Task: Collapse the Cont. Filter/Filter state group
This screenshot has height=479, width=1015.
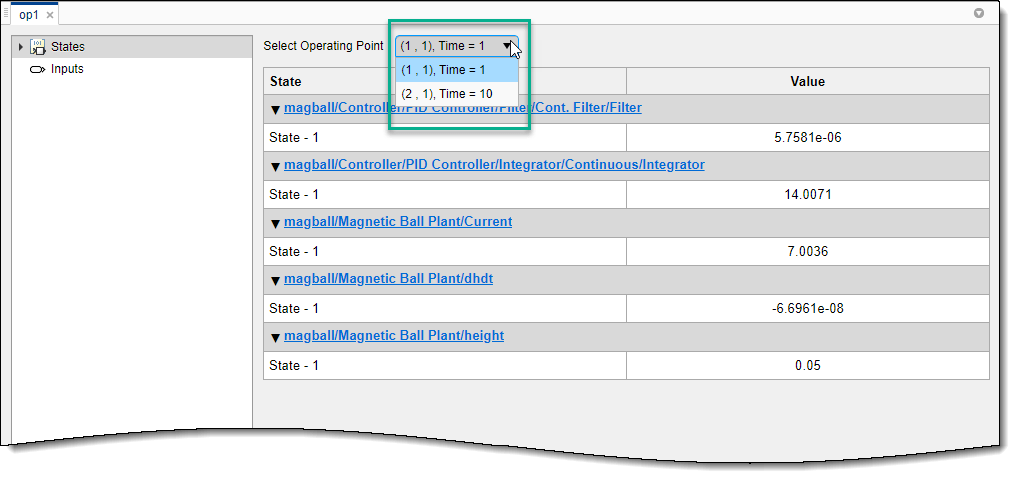Action: (x=276, y=110)
